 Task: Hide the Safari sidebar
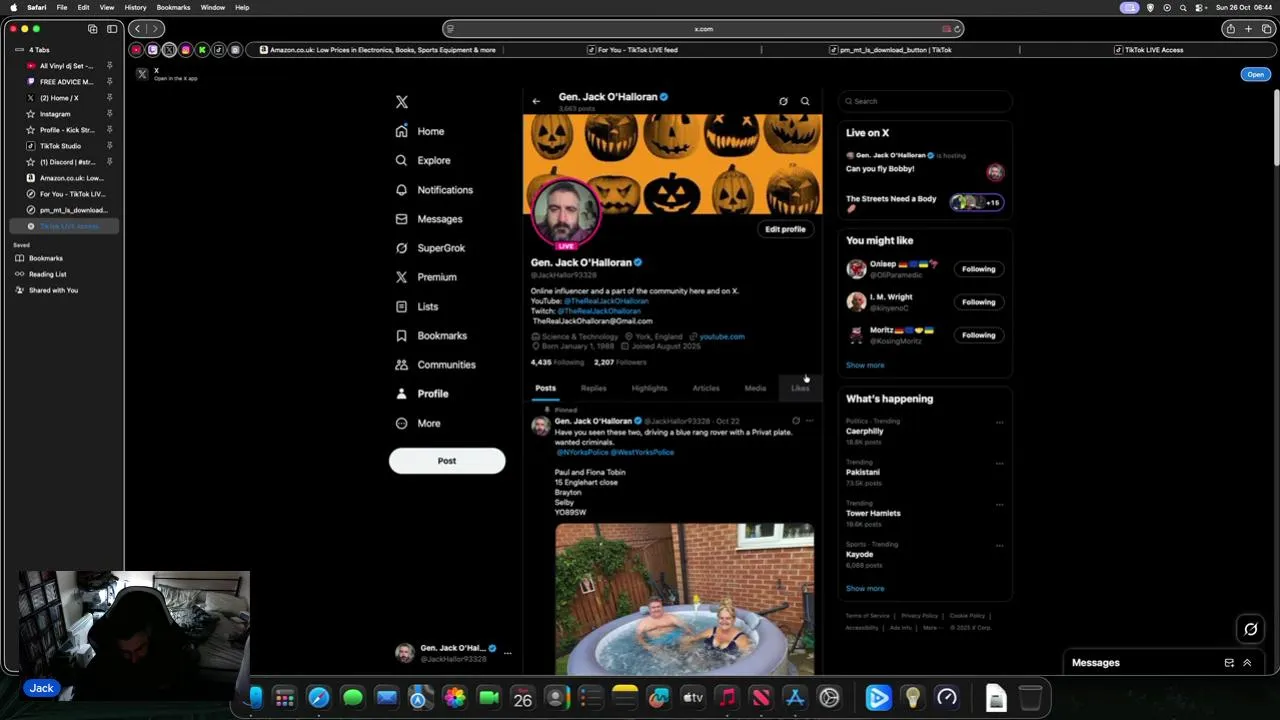[x=112, y=29]
